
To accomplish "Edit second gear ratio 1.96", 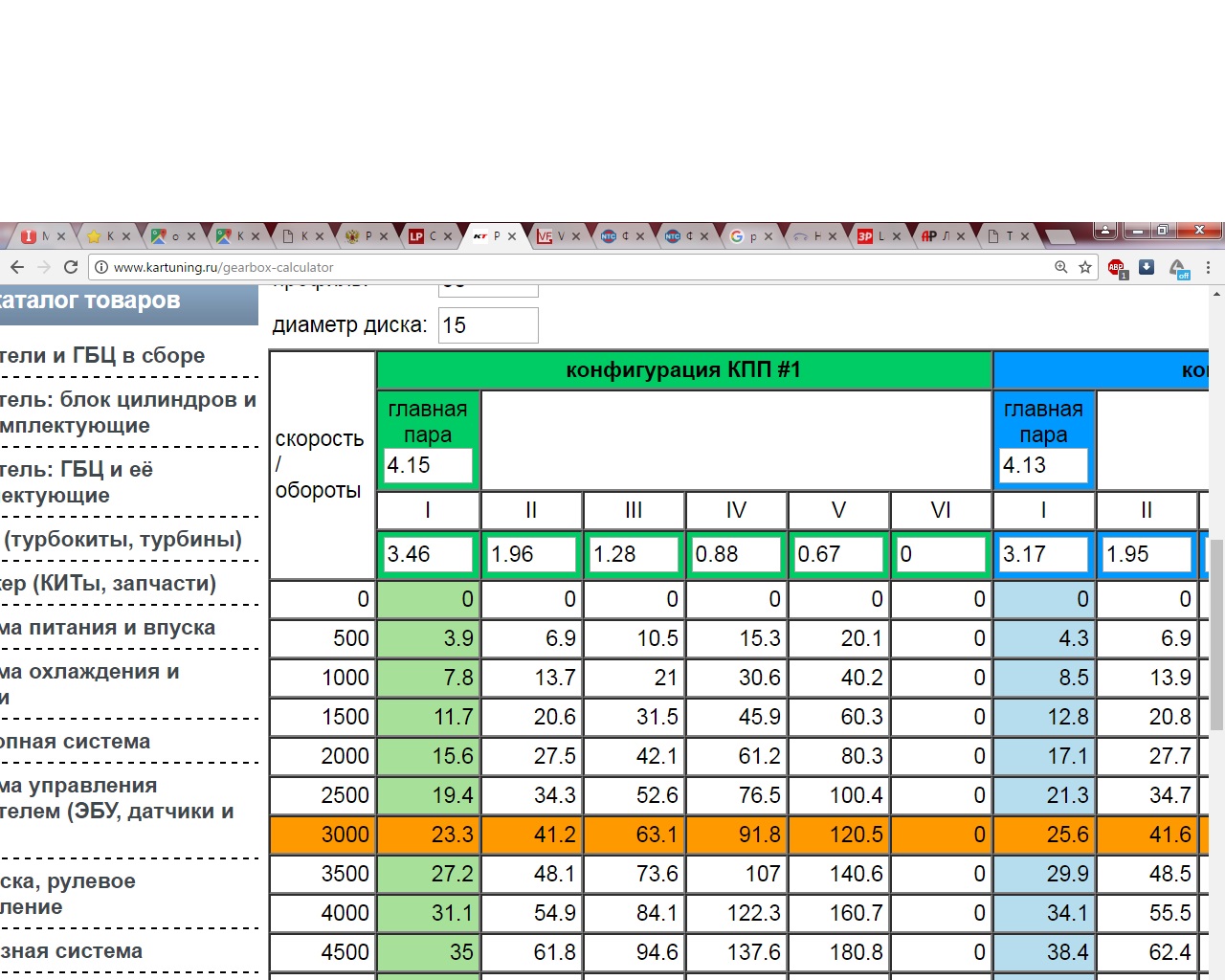I will [531, 554].
